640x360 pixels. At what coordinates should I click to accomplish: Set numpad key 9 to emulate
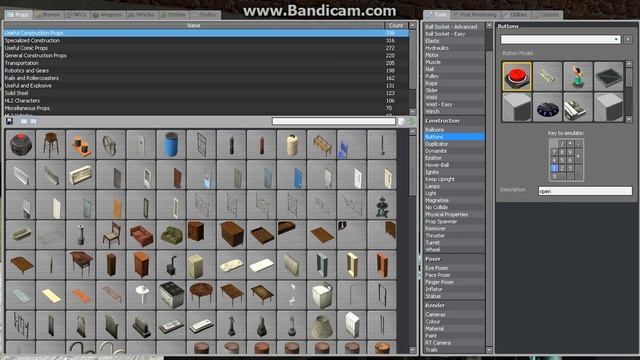point(570,152)
